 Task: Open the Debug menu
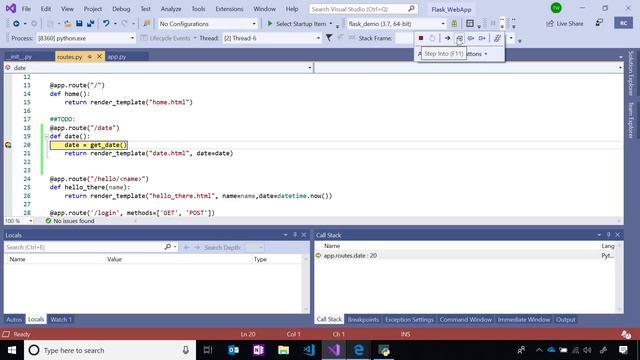pos(121,9)
